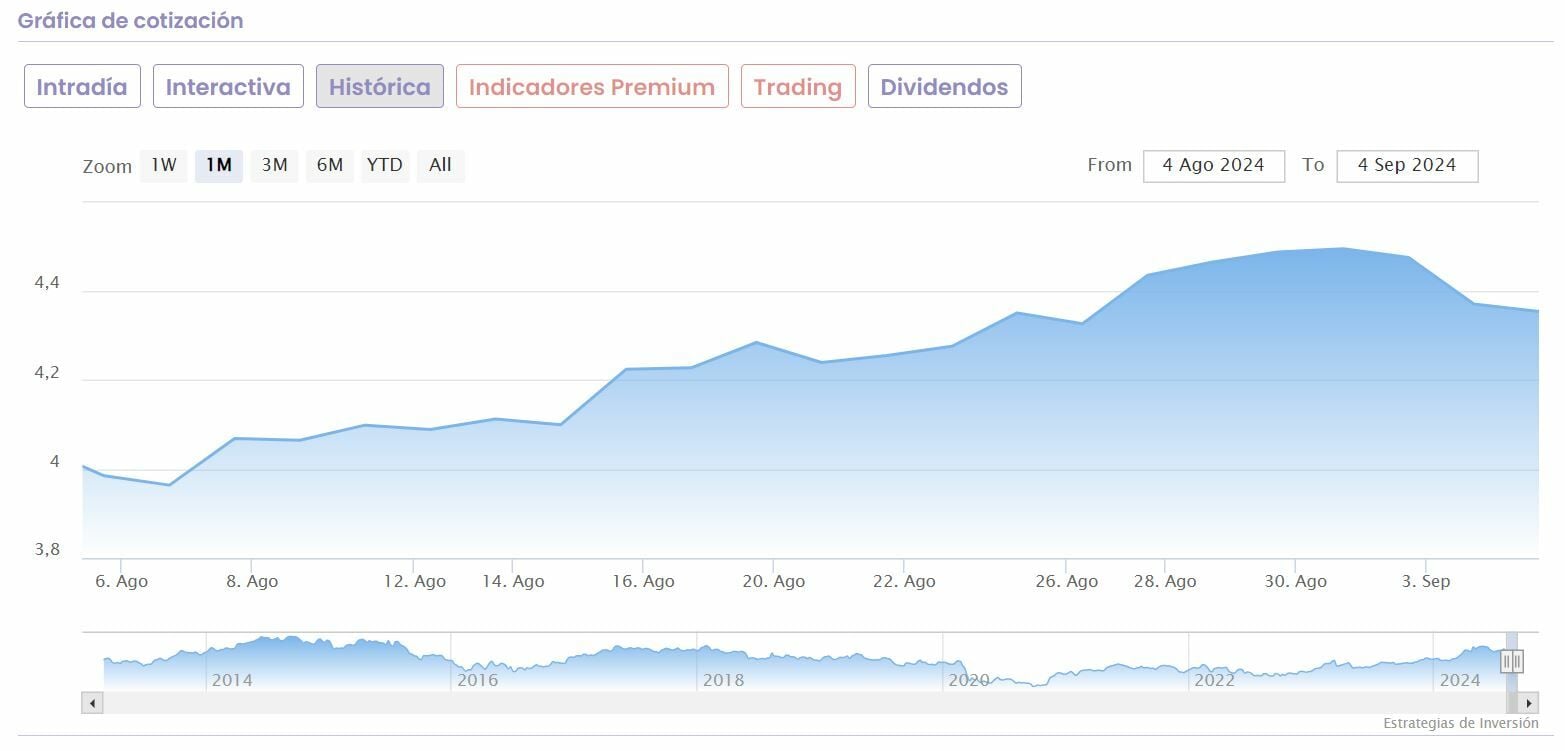Edit the From date field
Screen dimensions: 1565x751
1214,165
